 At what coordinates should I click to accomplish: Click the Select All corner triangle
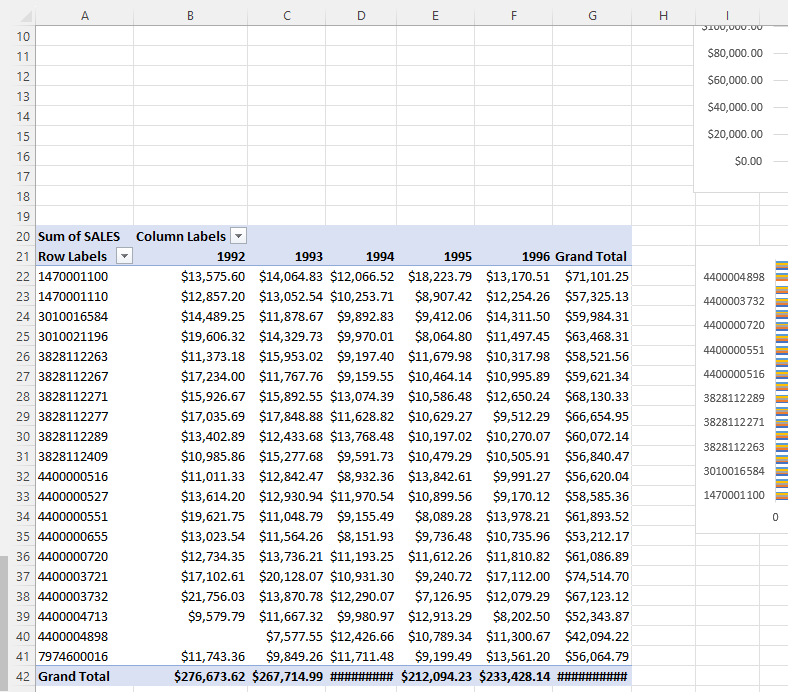pyautogui.click(x=24, y=15)
